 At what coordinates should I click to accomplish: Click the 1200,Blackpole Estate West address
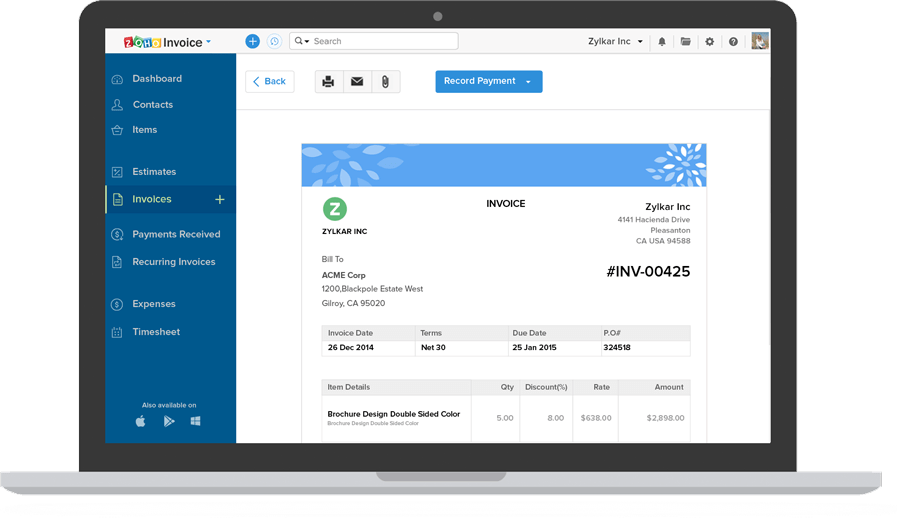pyautogui.click(x=372, y=289)
